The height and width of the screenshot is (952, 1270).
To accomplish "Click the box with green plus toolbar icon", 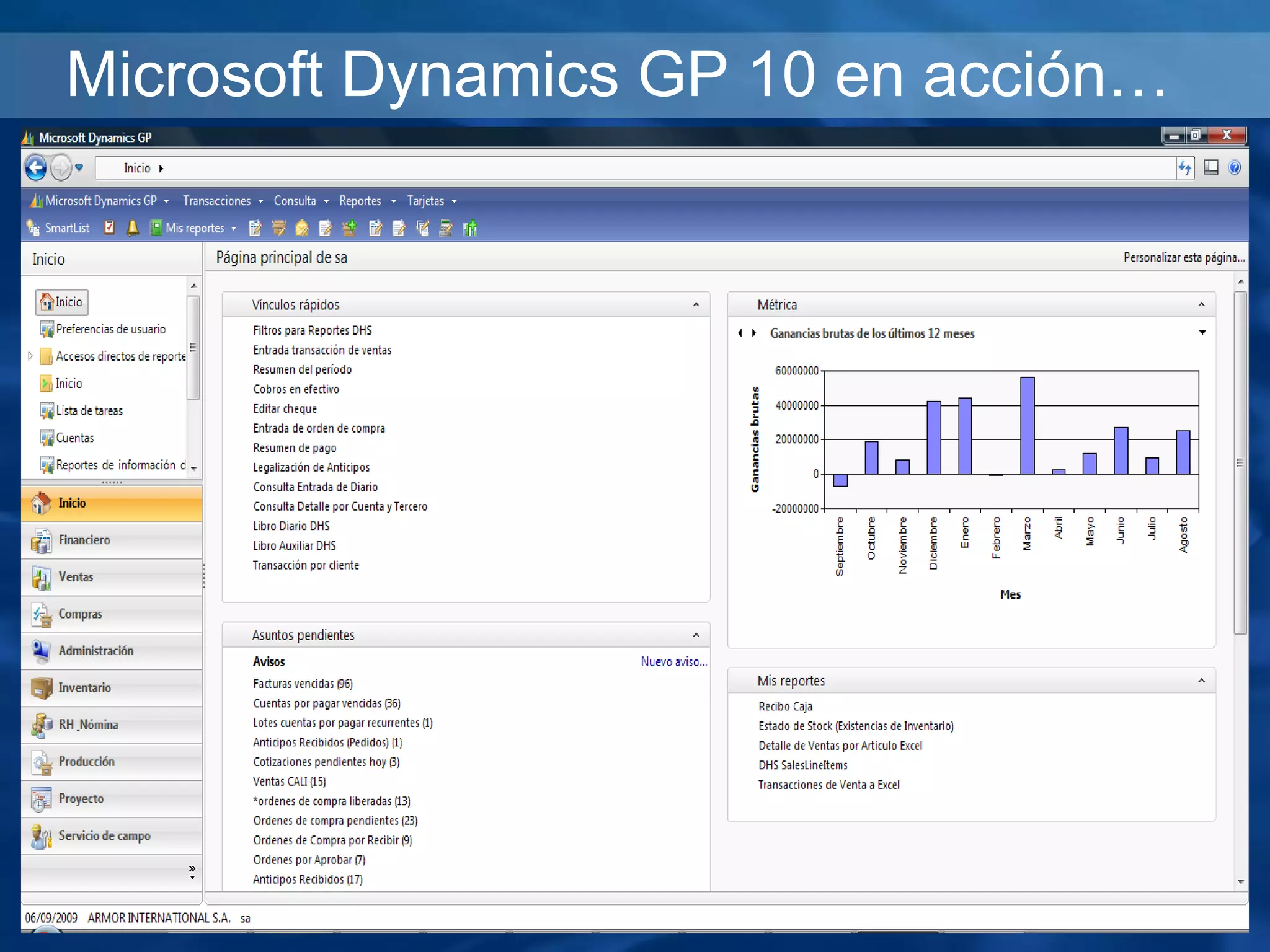I will 350,228.
